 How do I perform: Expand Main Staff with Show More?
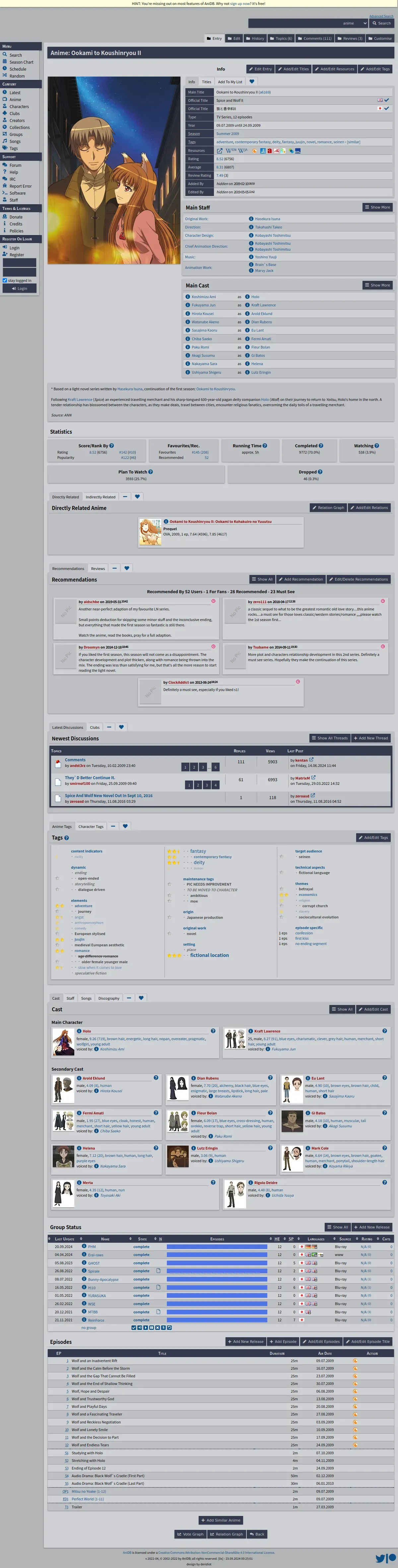click(377, 207)
